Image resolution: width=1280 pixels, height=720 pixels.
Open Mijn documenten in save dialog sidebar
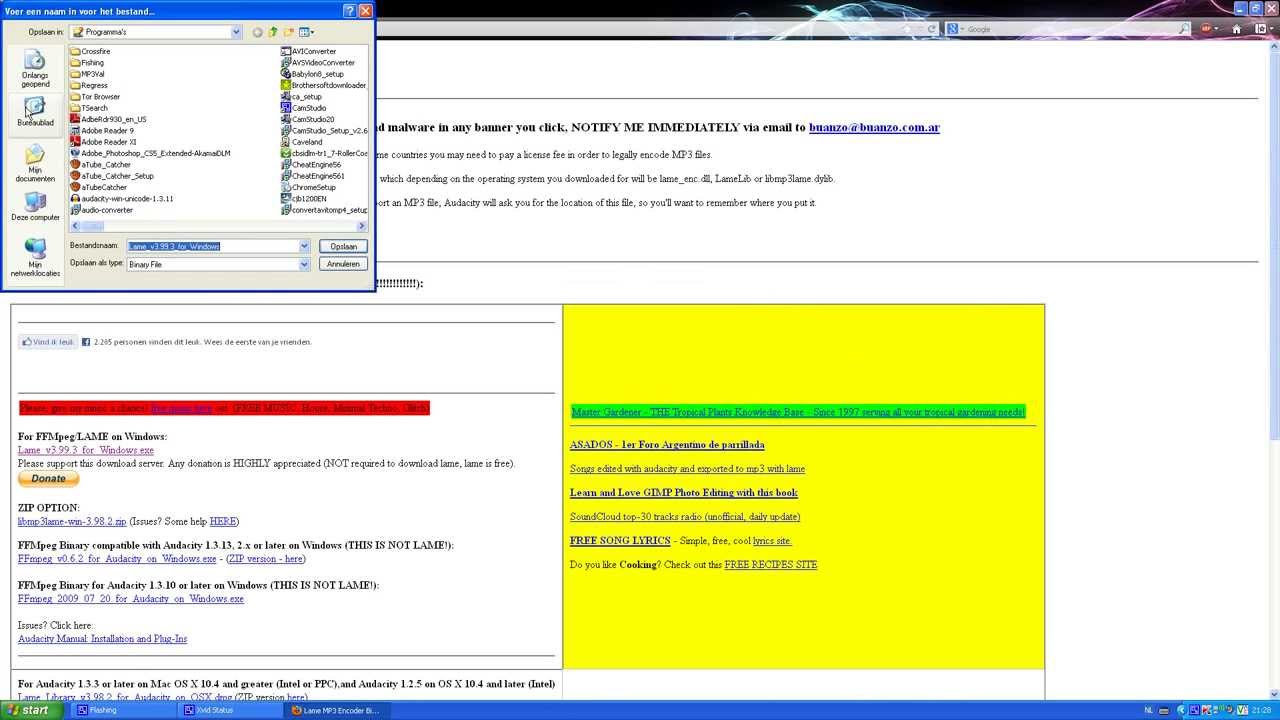35,164
